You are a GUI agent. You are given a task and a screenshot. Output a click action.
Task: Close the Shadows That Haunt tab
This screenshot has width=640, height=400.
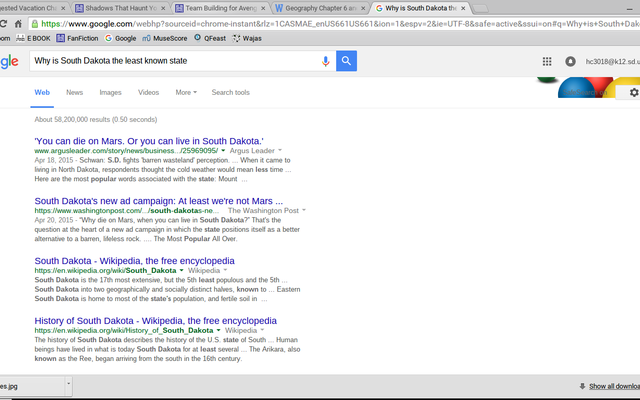(163, 8)
